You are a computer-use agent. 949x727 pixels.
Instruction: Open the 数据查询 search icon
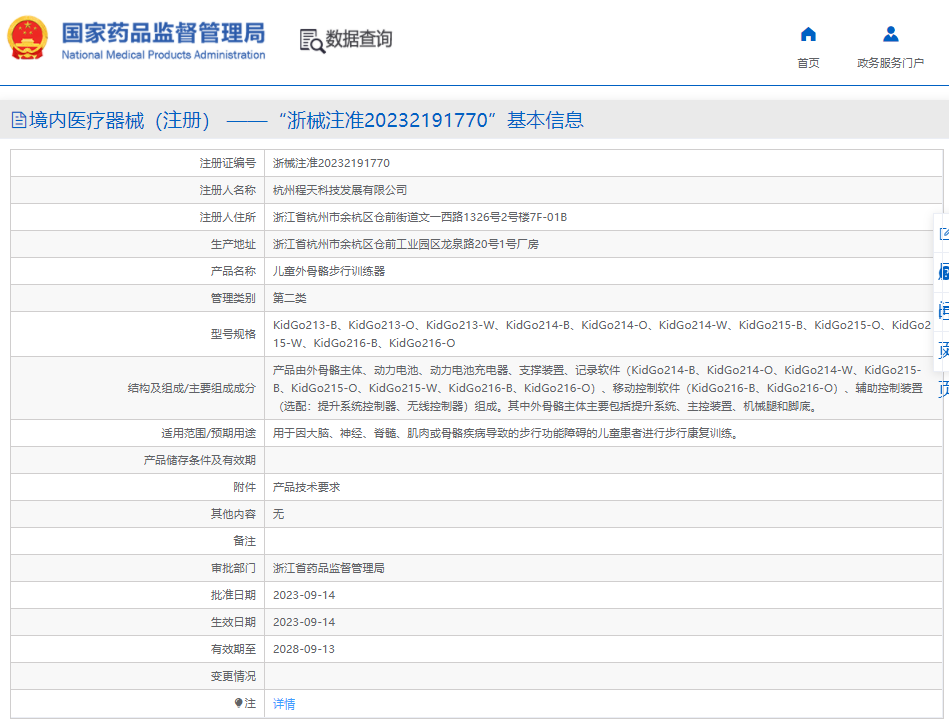click(x=312, y=41)
